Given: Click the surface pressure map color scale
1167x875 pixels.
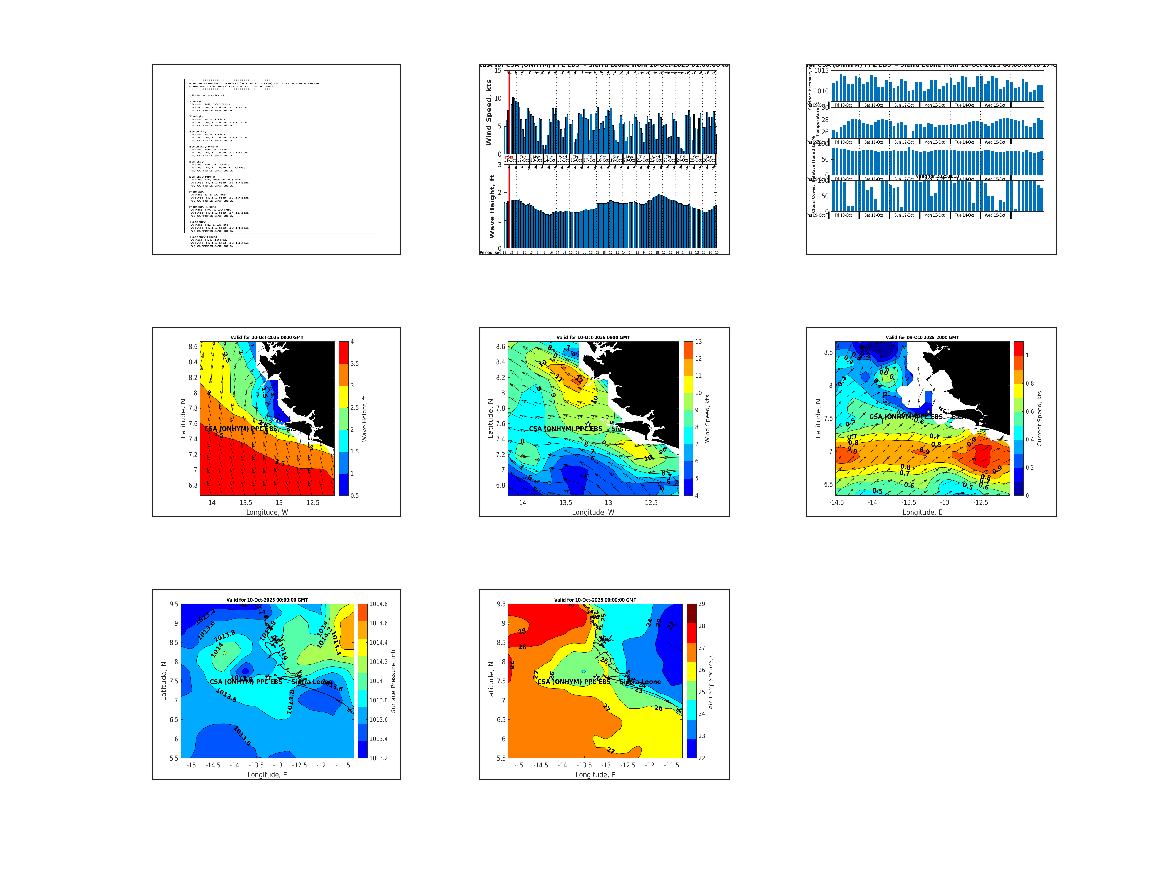Looking at the screenshot, I should pos(363,680).
